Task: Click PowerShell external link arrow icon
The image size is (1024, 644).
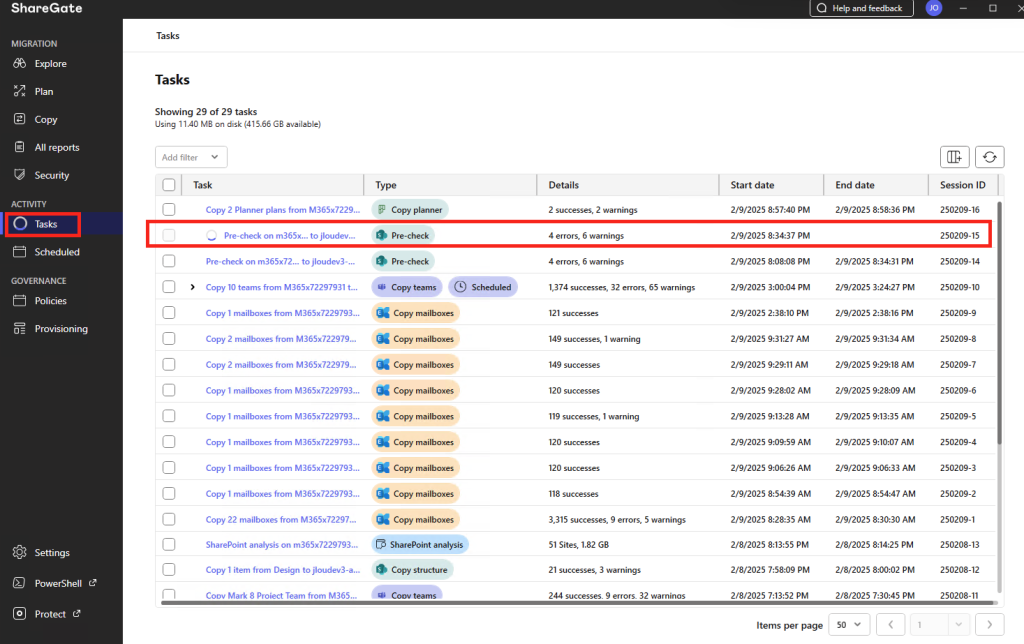Action: pyautogui.click(x=93, y=583)
